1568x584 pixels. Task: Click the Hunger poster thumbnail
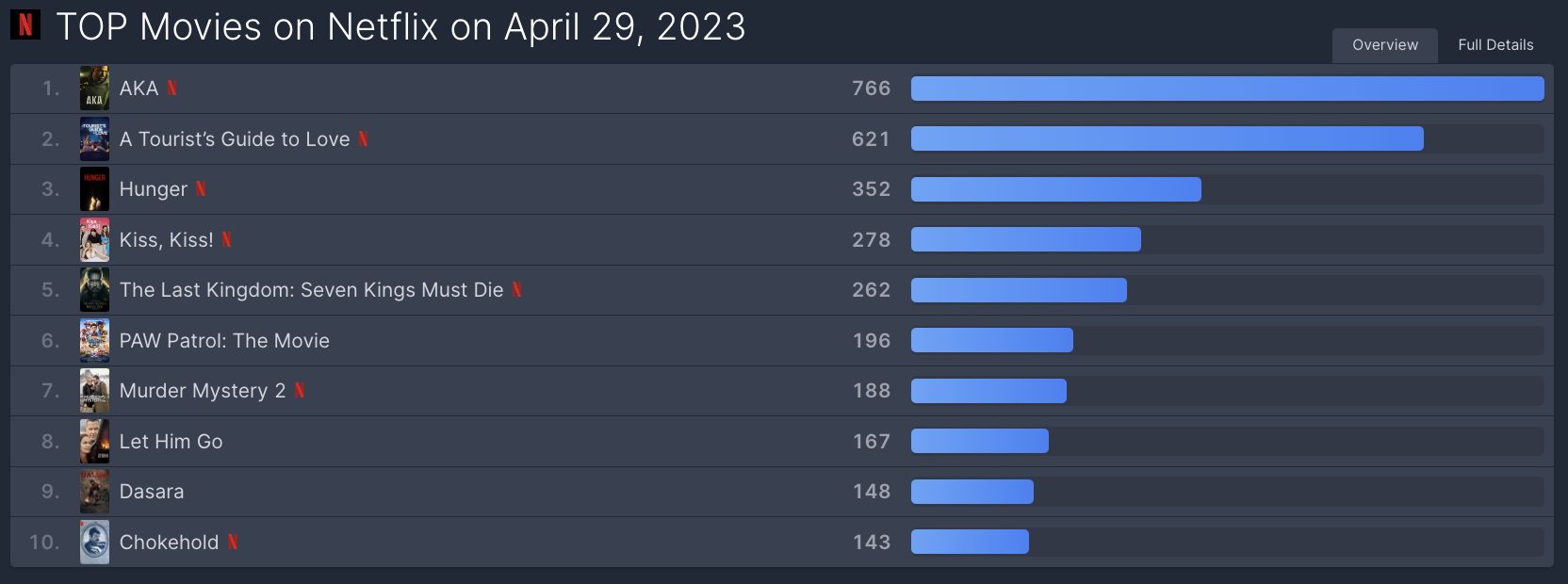94,189
